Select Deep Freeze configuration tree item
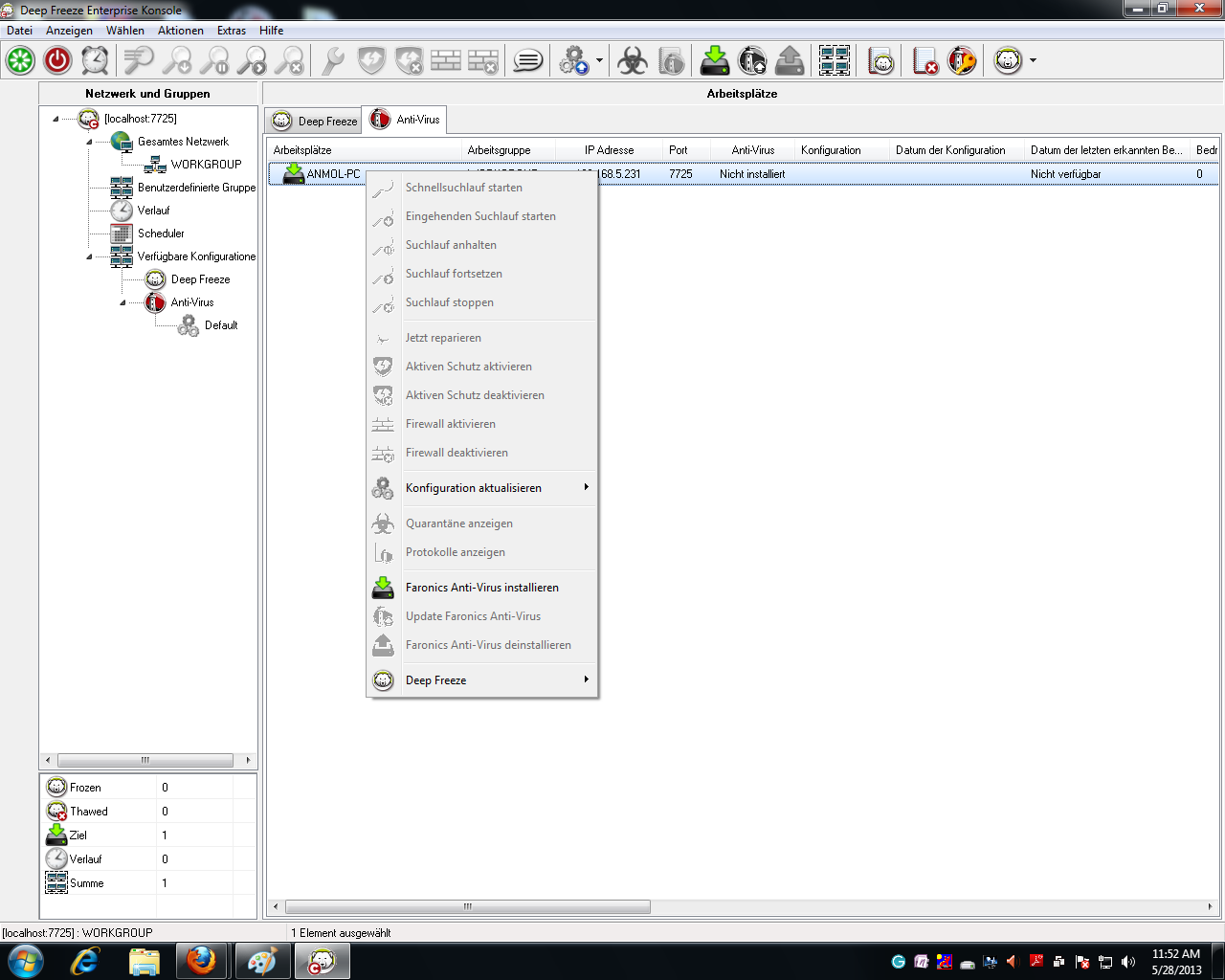Screen dimensions: 1225x980 click(x=200, y=279)
